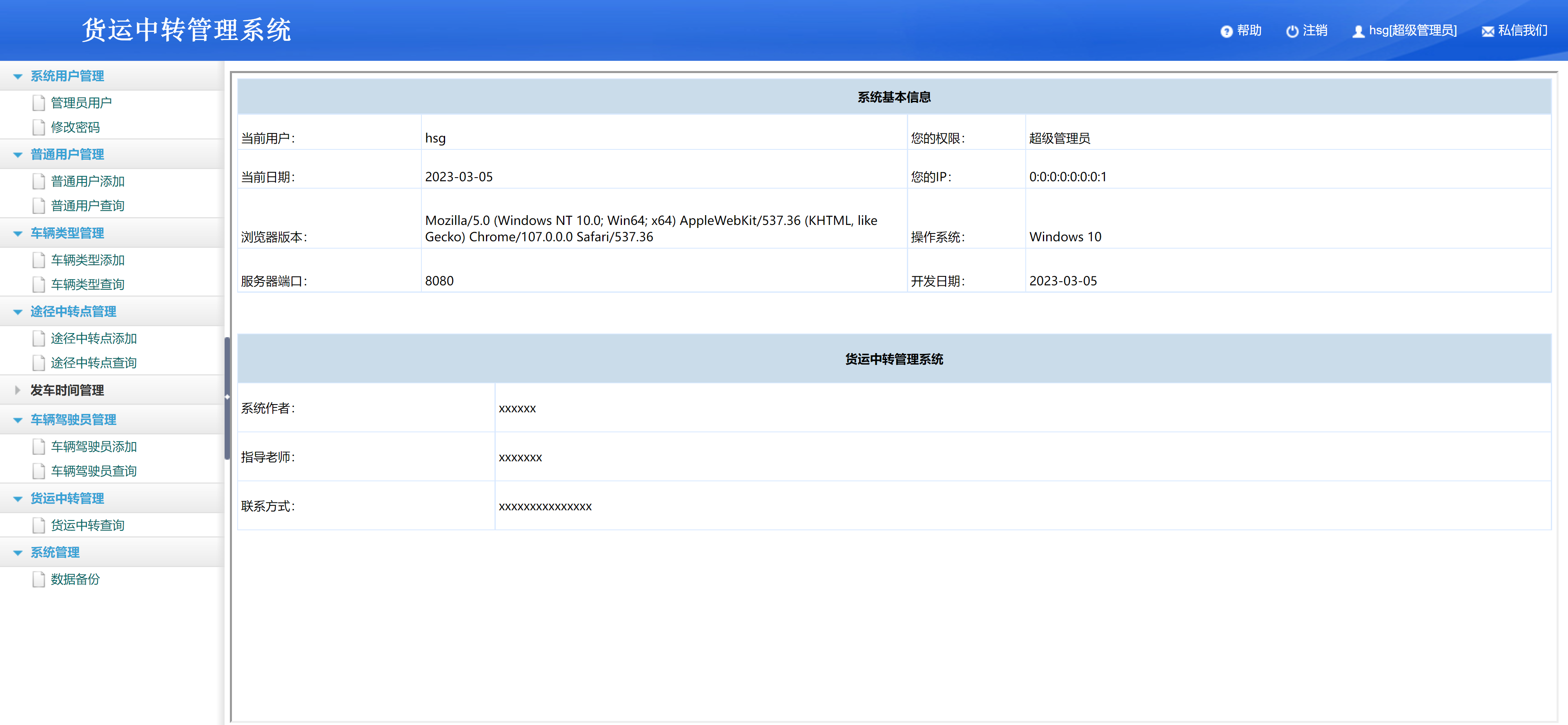
Task: Open 货运中转查询 entry
Action: pyautogui.click(x=88, y=525)
